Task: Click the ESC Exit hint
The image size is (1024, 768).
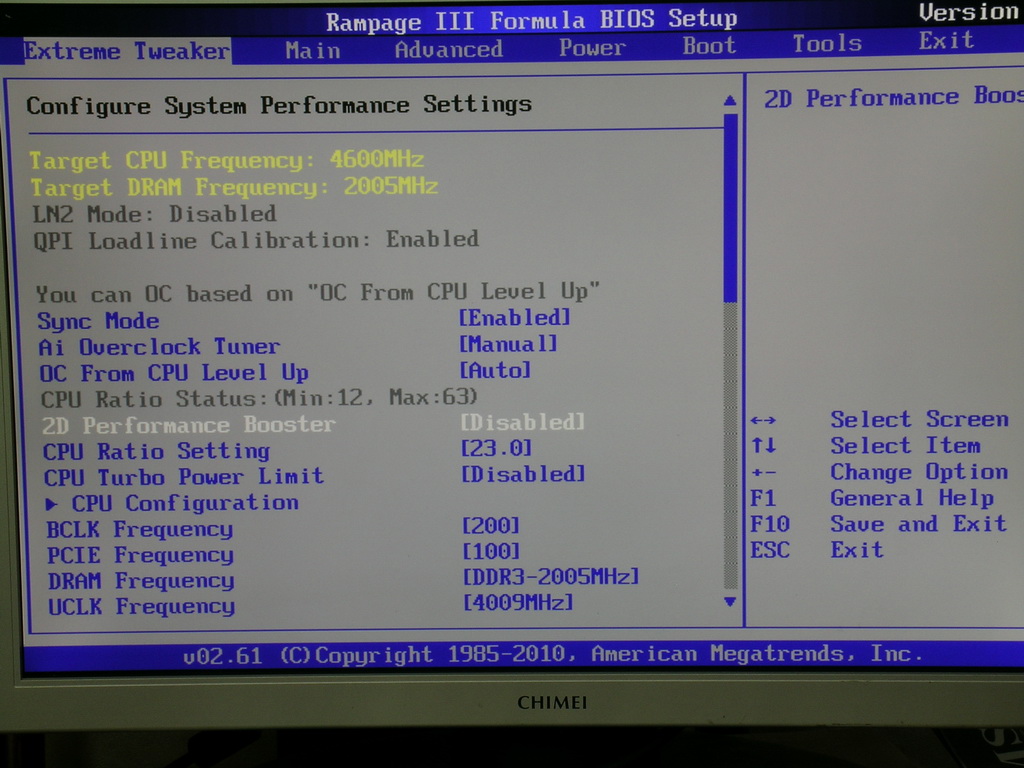Action: pyautogui.click(x=816, y=550)
